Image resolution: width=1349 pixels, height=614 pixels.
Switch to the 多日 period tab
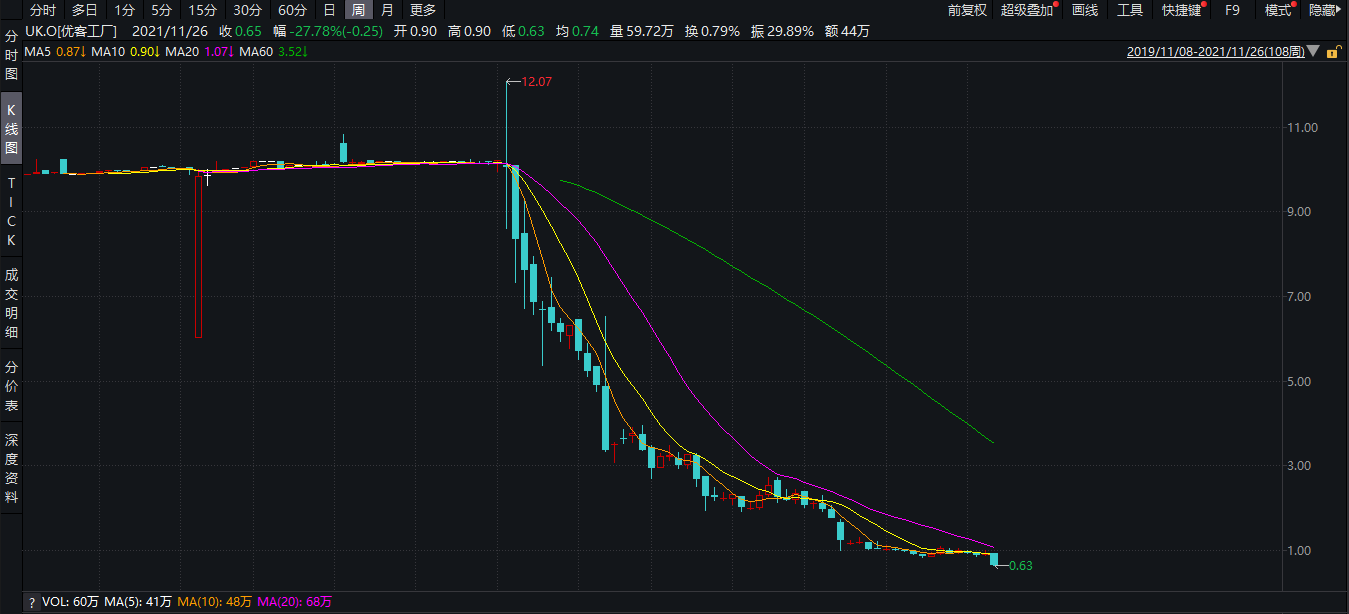[x=84, y=10]
